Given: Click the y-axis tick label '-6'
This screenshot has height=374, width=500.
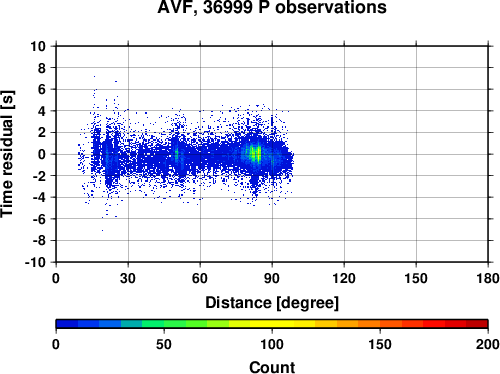Looking at the screenshot, I should coord(38,219).
